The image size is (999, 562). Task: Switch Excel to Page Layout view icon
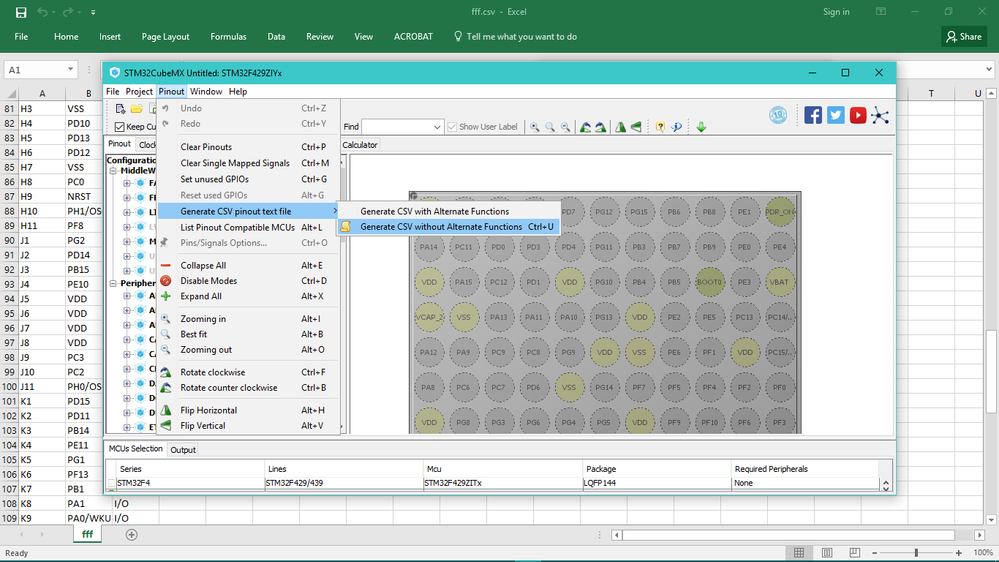coord(827,552)
